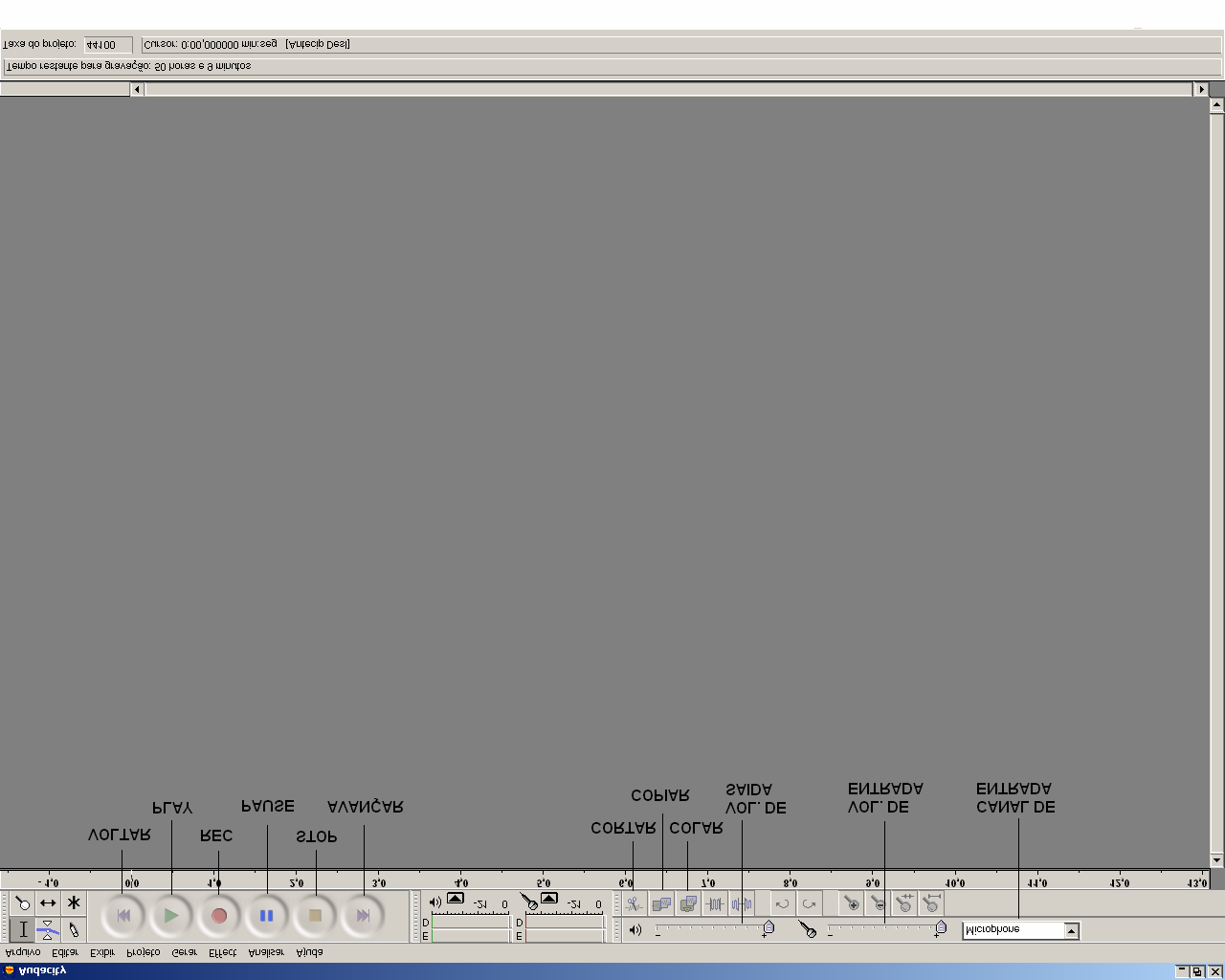Click the Undo arrow icon
1225x980 pixels.
tap(783, 903)
